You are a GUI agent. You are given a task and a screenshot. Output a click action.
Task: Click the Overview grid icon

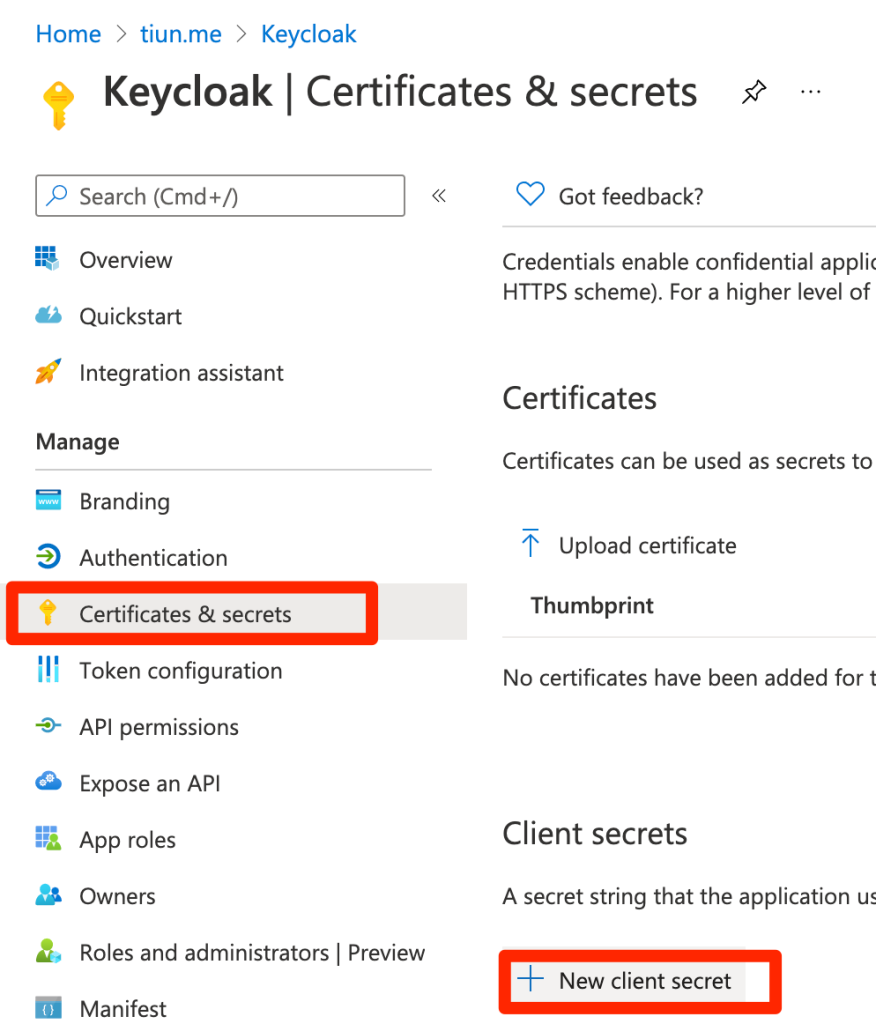tap(48, 259)
